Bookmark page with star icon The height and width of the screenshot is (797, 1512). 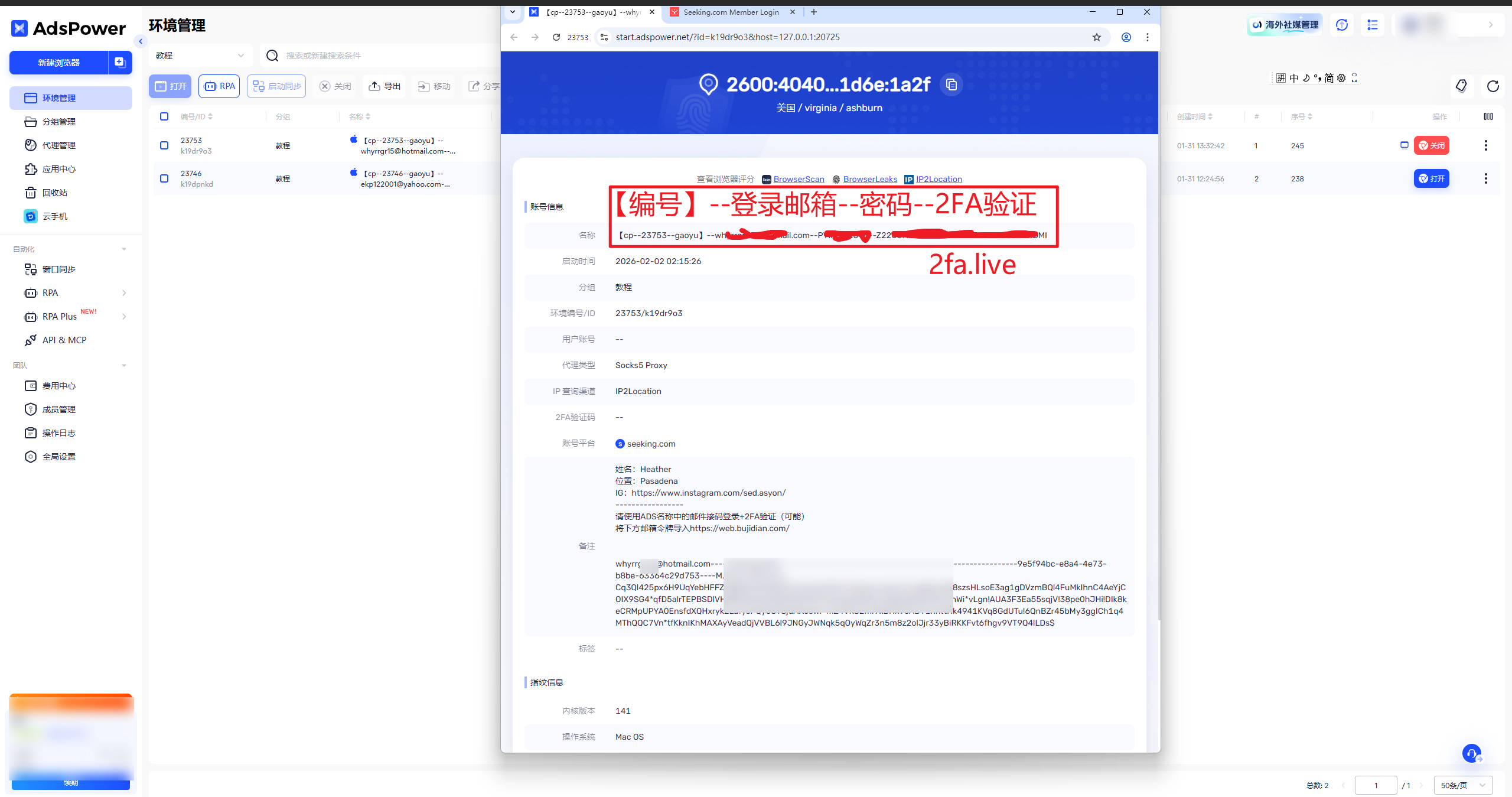point(1097,37)
